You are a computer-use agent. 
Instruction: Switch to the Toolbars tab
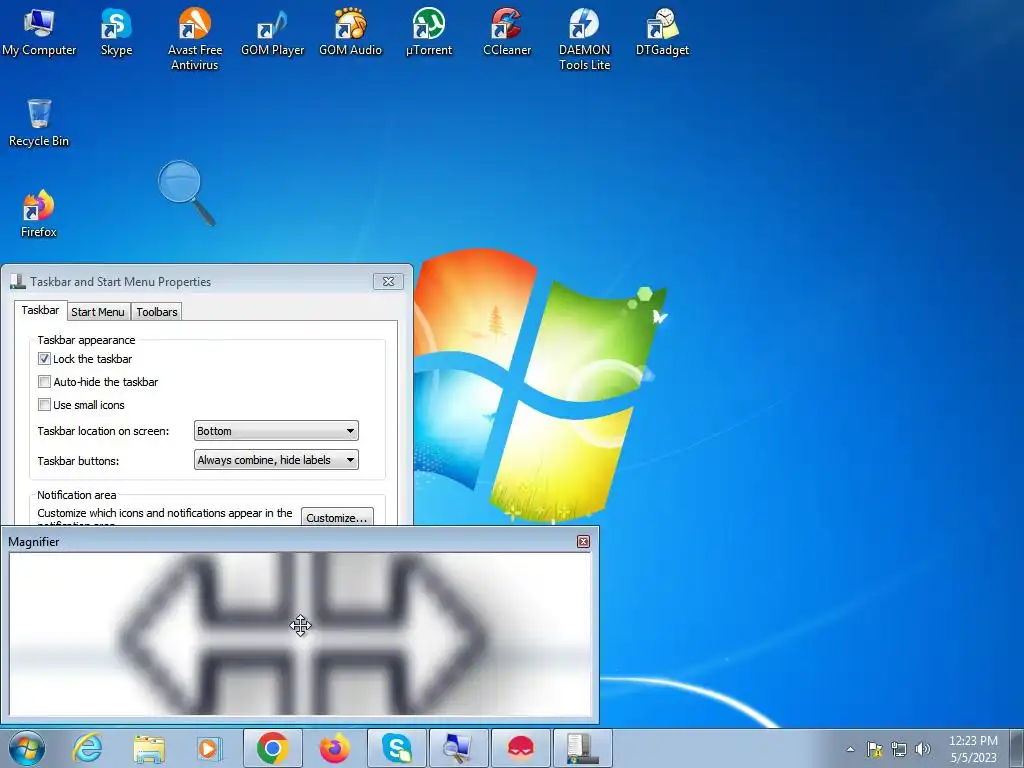157,312
